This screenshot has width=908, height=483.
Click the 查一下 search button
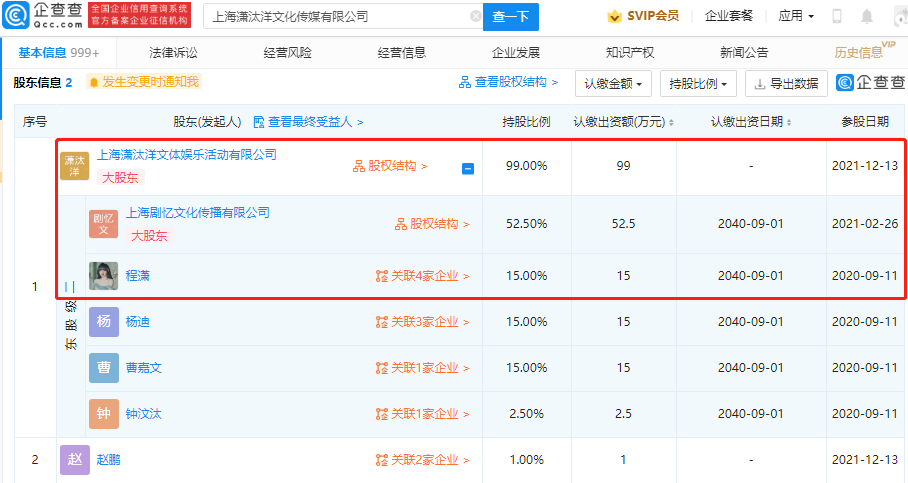[x=511, y=17]
